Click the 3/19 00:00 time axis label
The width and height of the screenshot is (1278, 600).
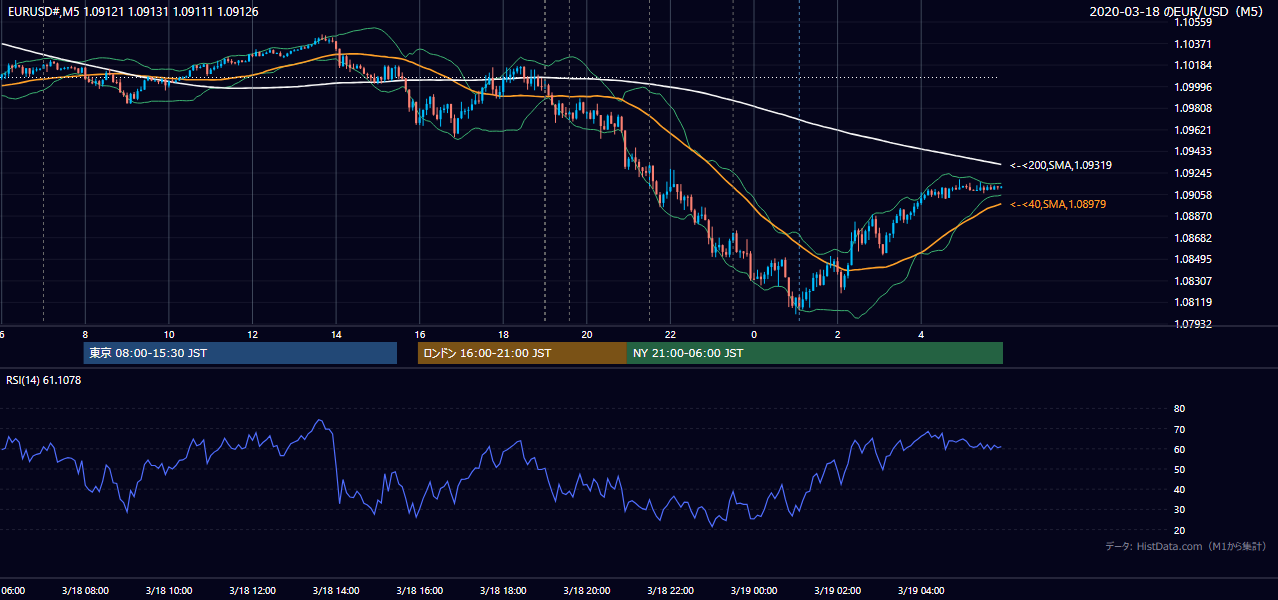(754, 591)
